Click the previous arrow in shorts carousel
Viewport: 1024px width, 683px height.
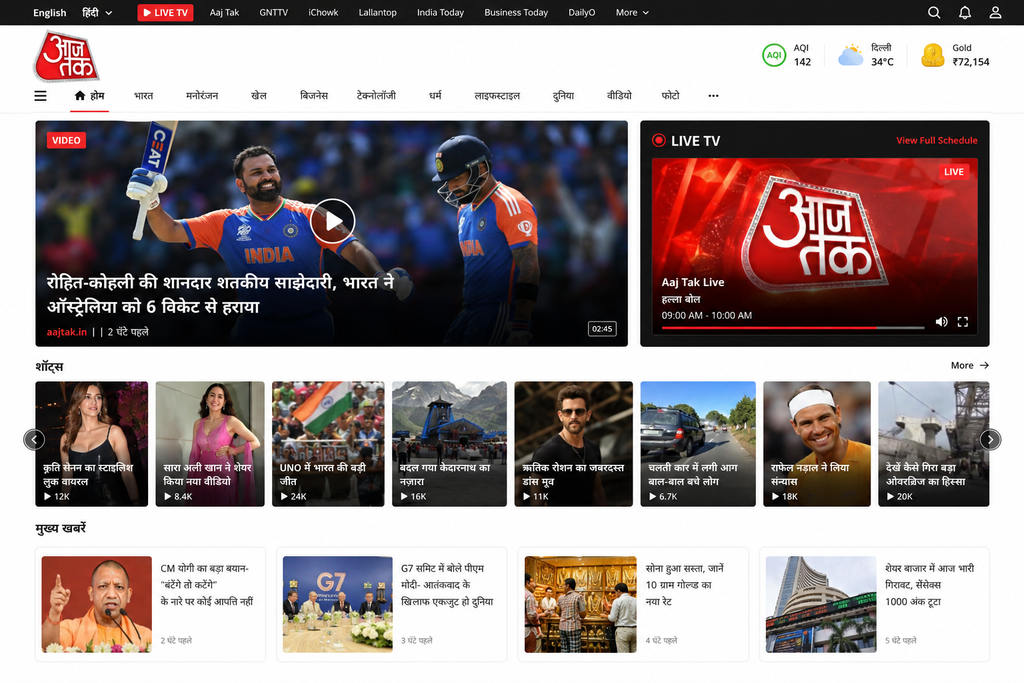(34, 440)
